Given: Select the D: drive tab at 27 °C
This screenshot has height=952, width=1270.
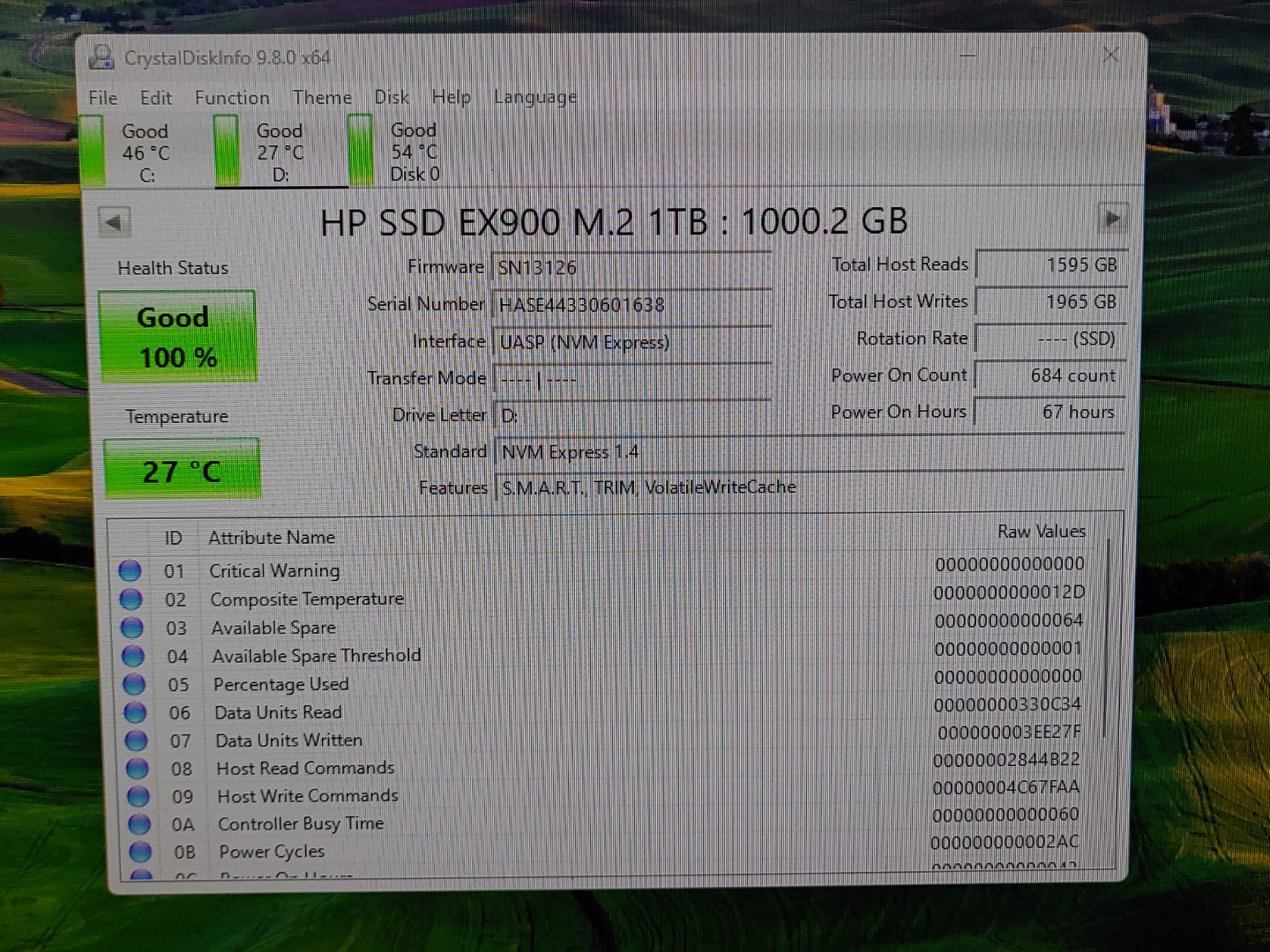Looking at the screenshot, I should pyautogui.click(x=280, y=152).
